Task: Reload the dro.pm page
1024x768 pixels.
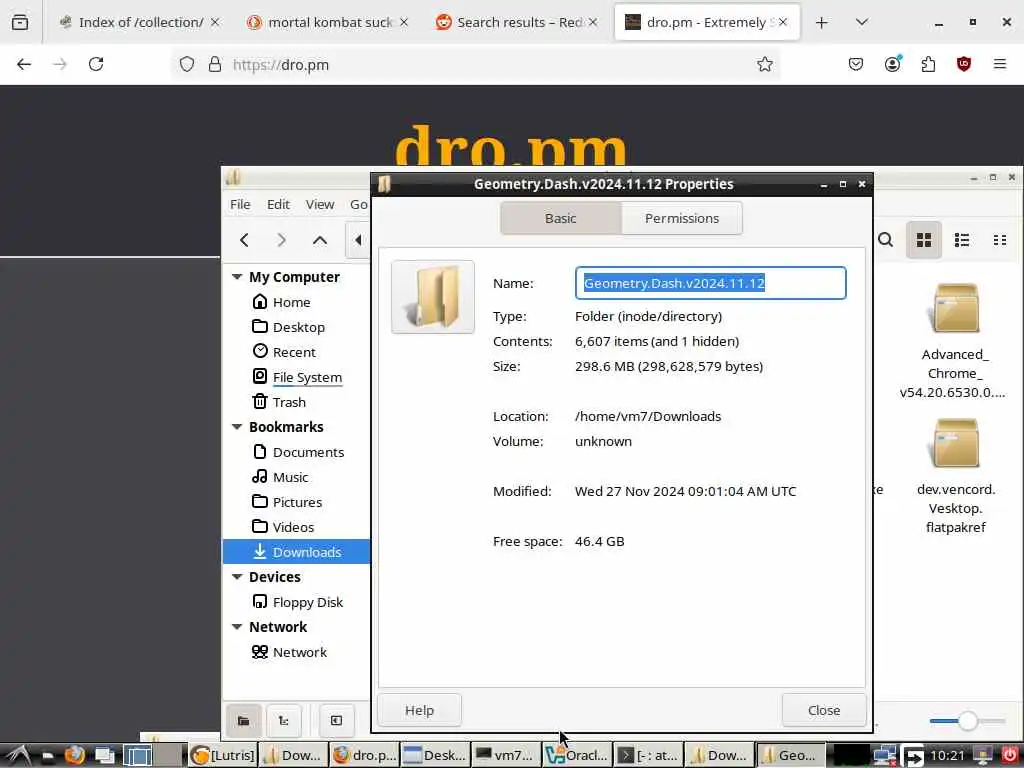Action: [x=96, y=64]
